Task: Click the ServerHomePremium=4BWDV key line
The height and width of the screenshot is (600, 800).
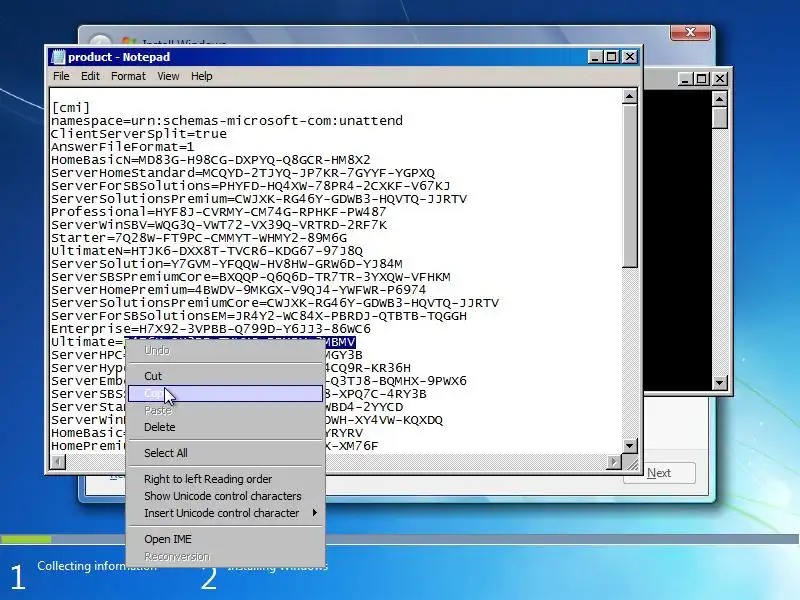Action: coord(238,290)
